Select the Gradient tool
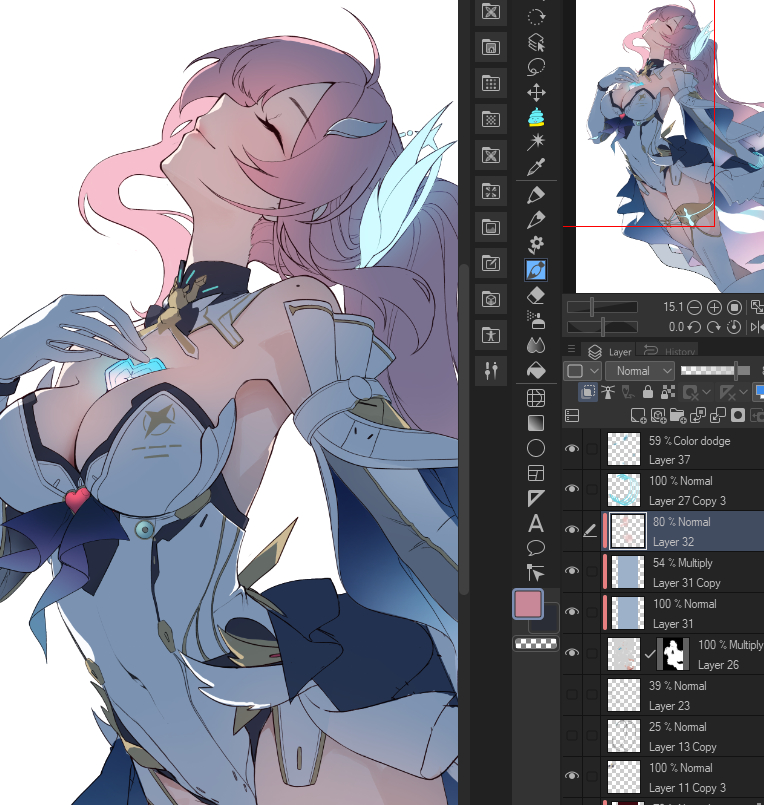764x805 pixels. click(536, 422)
